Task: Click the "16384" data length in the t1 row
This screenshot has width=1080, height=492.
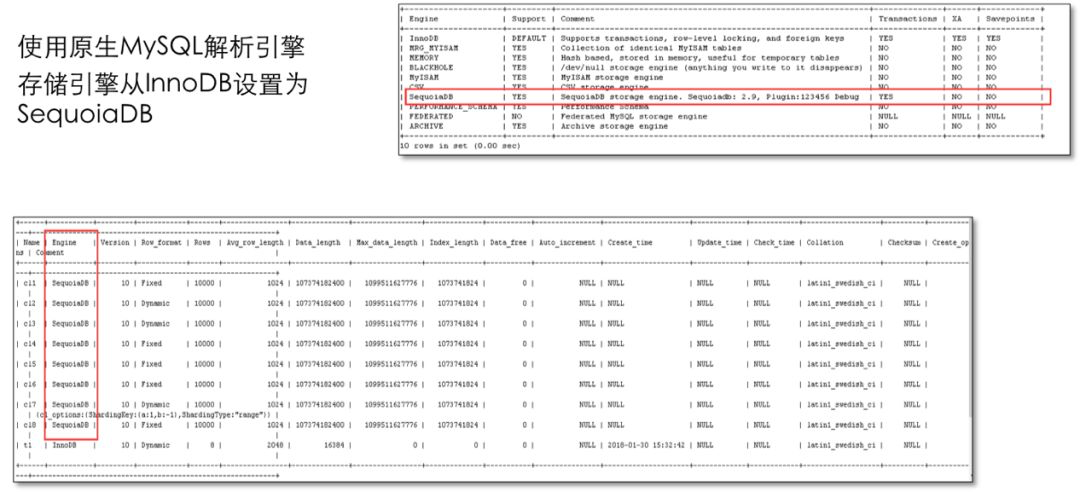Action: coord(334,446)
